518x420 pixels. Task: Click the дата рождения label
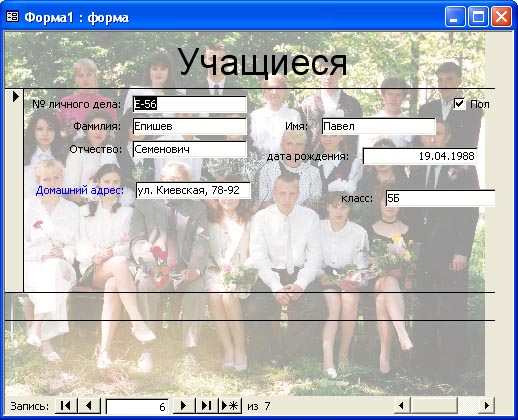(x=308, y=156)
